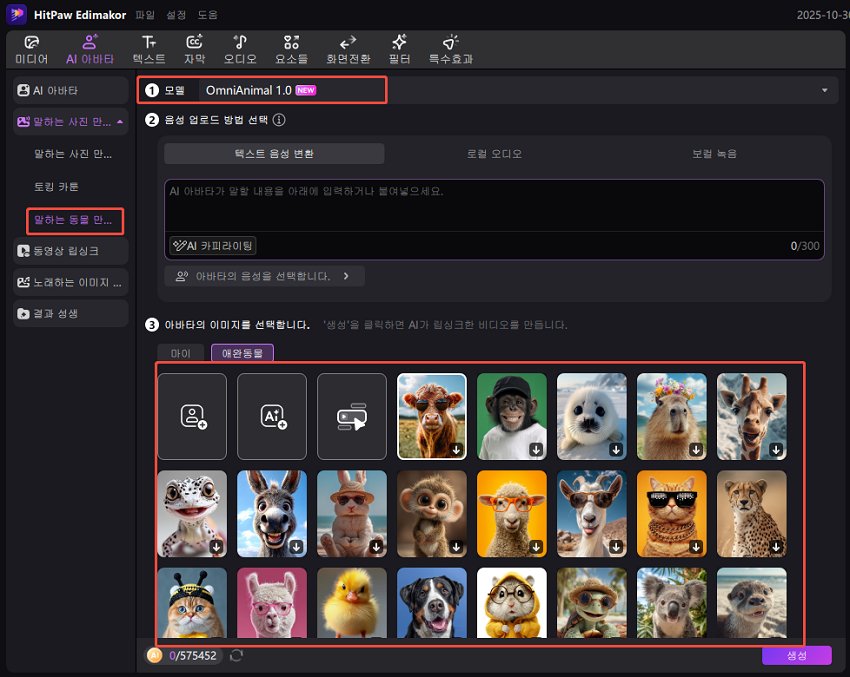Click the 생성 (Generate) button

796,655
